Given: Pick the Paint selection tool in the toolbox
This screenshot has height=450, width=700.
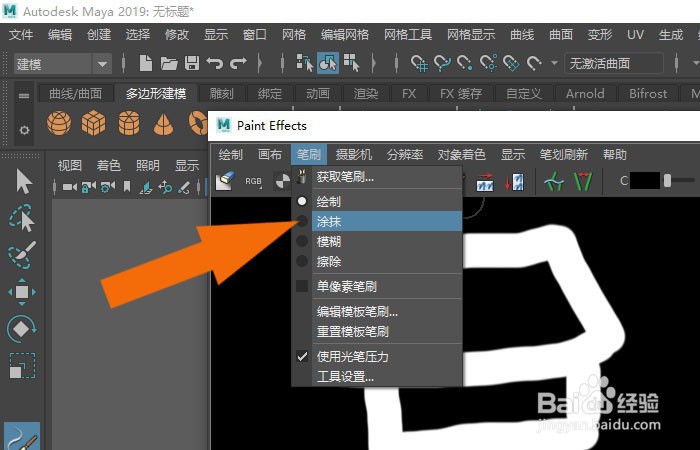Looking at the screenshot, I should pyautogui.click(x=21, y=255).
